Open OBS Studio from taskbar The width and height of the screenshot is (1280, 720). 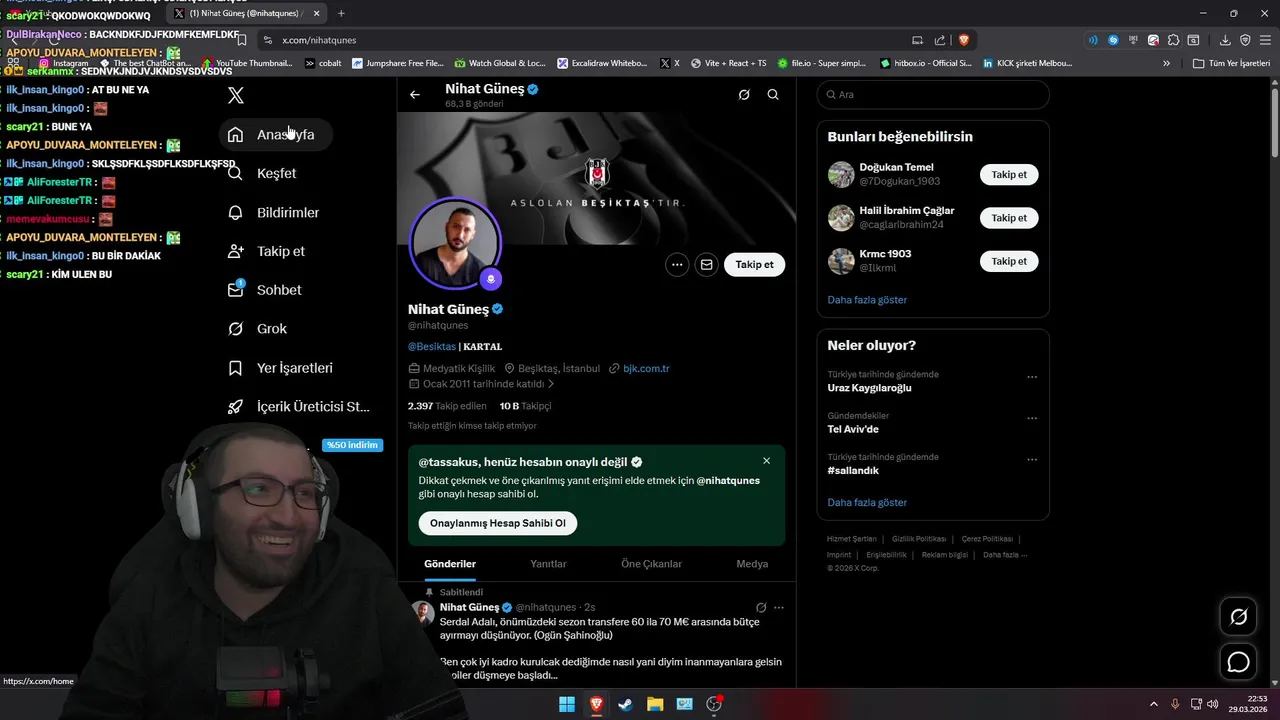click(x=714, y=704)
